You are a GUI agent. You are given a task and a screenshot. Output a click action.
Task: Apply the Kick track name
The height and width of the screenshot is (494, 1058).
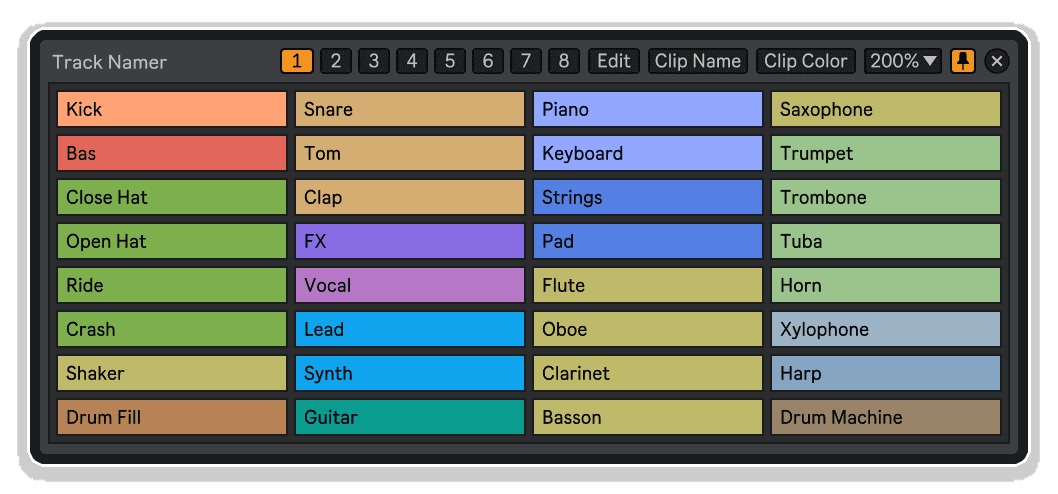(x=172, y=109)
